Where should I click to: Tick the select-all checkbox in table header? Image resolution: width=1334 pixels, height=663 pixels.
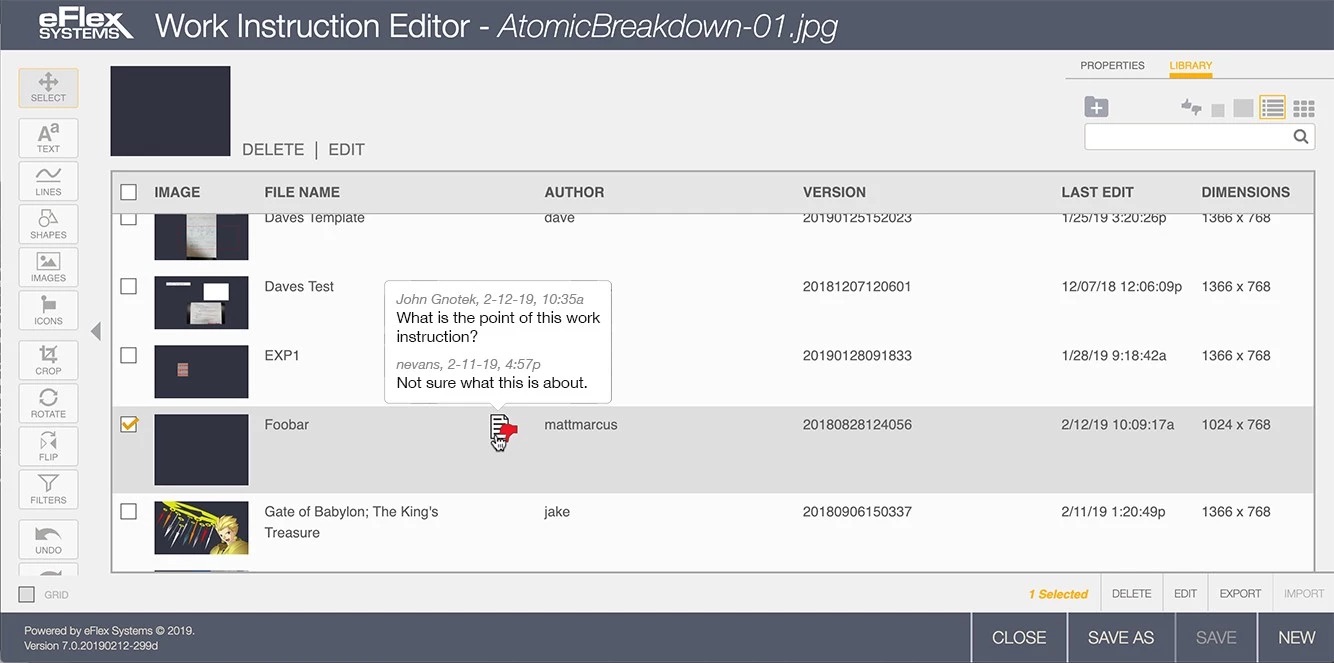tap(129, 192)
